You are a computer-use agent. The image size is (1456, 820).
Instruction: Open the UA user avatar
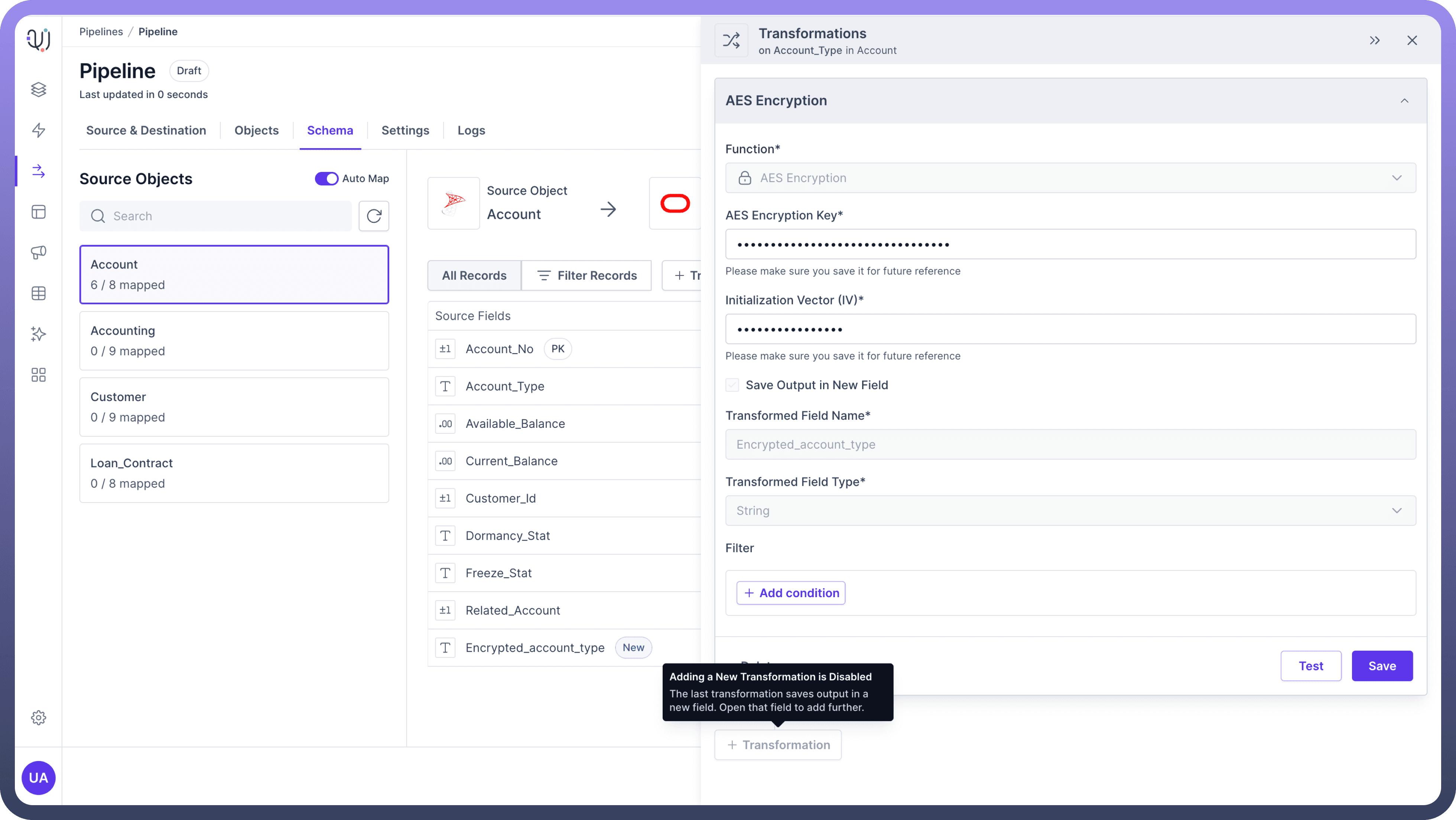[38, 778]
